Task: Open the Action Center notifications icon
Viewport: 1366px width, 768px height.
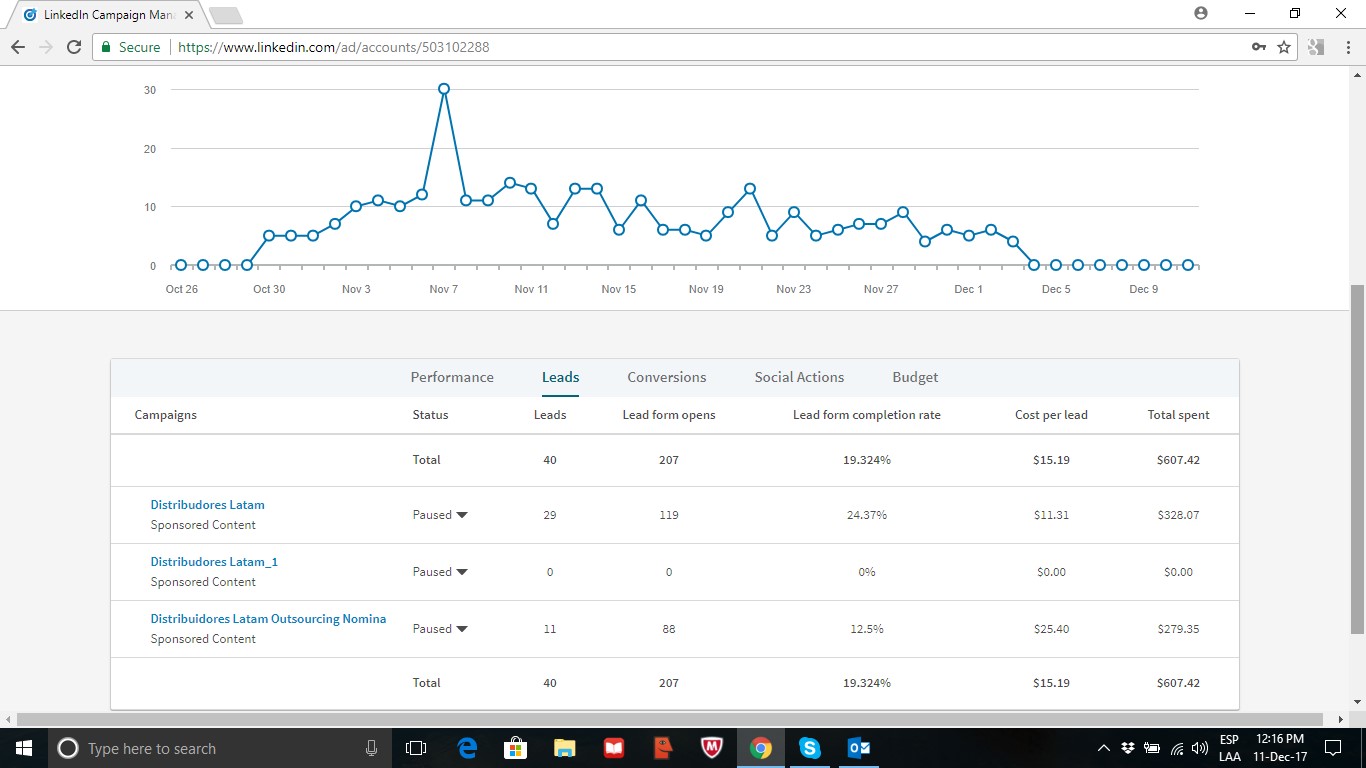Action: click(1332, 748)
